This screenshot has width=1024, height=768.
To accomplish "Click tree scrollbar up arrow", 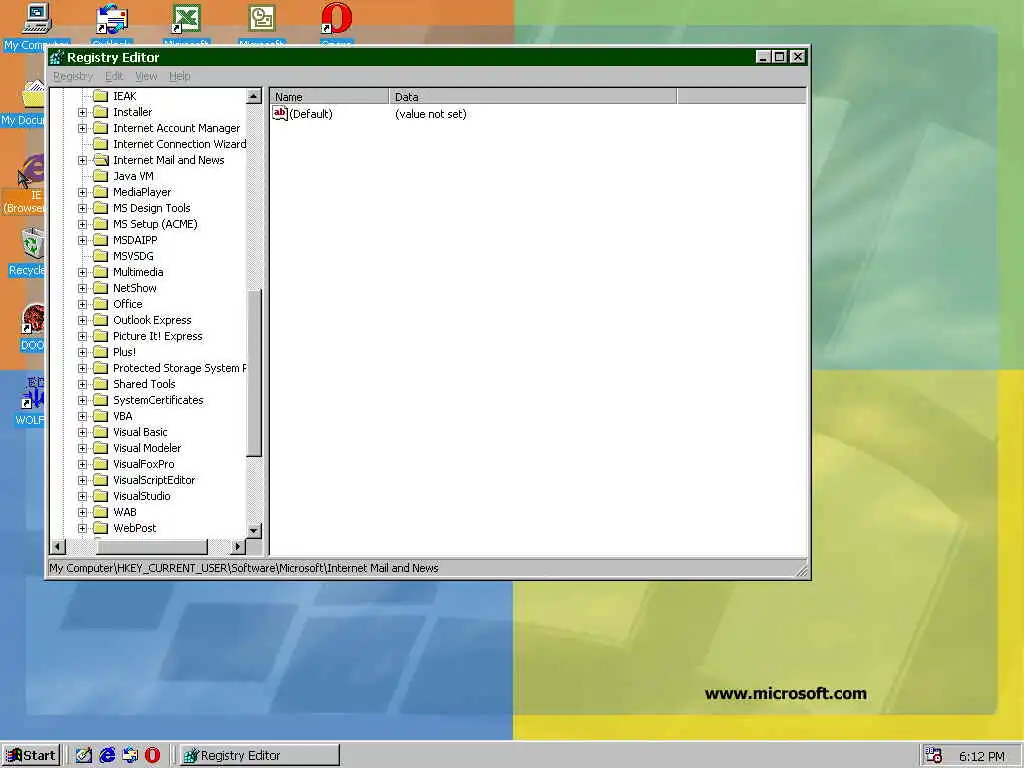I will pos(254,96).
